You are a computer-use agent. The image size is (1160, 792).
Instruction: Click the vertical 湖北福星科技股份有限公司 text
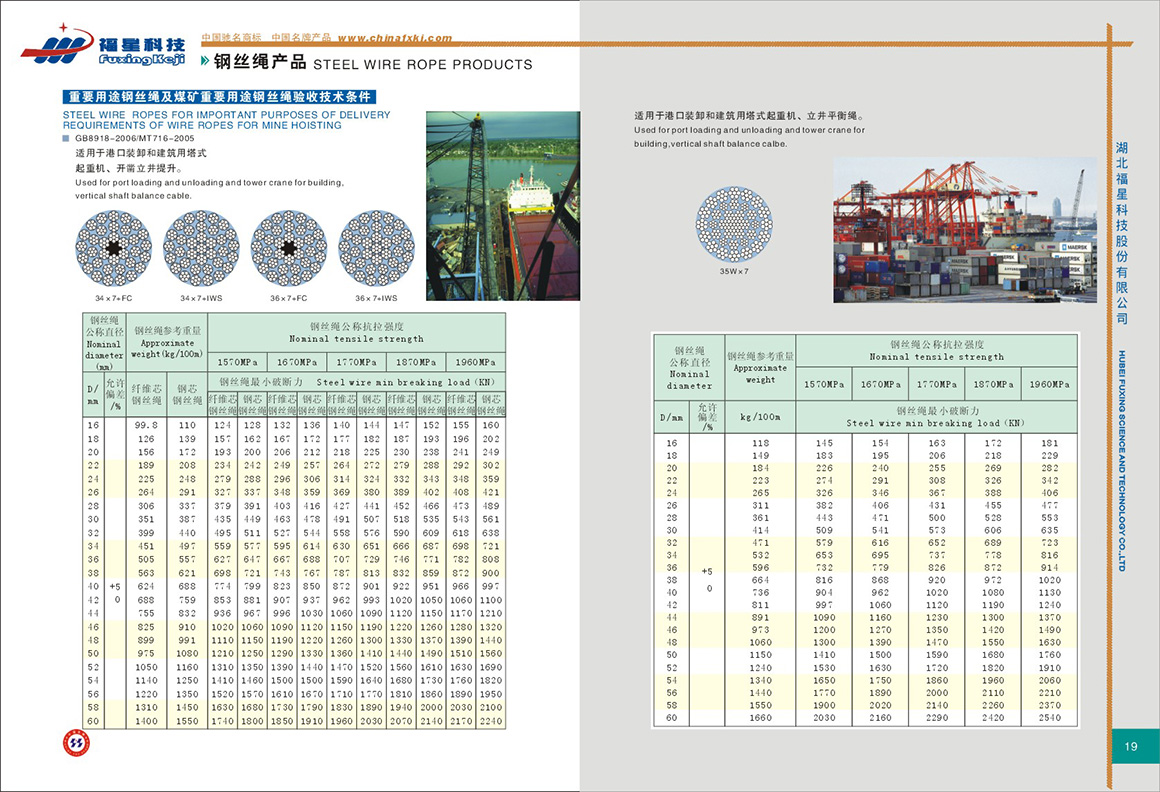[x=1122, y=232]
